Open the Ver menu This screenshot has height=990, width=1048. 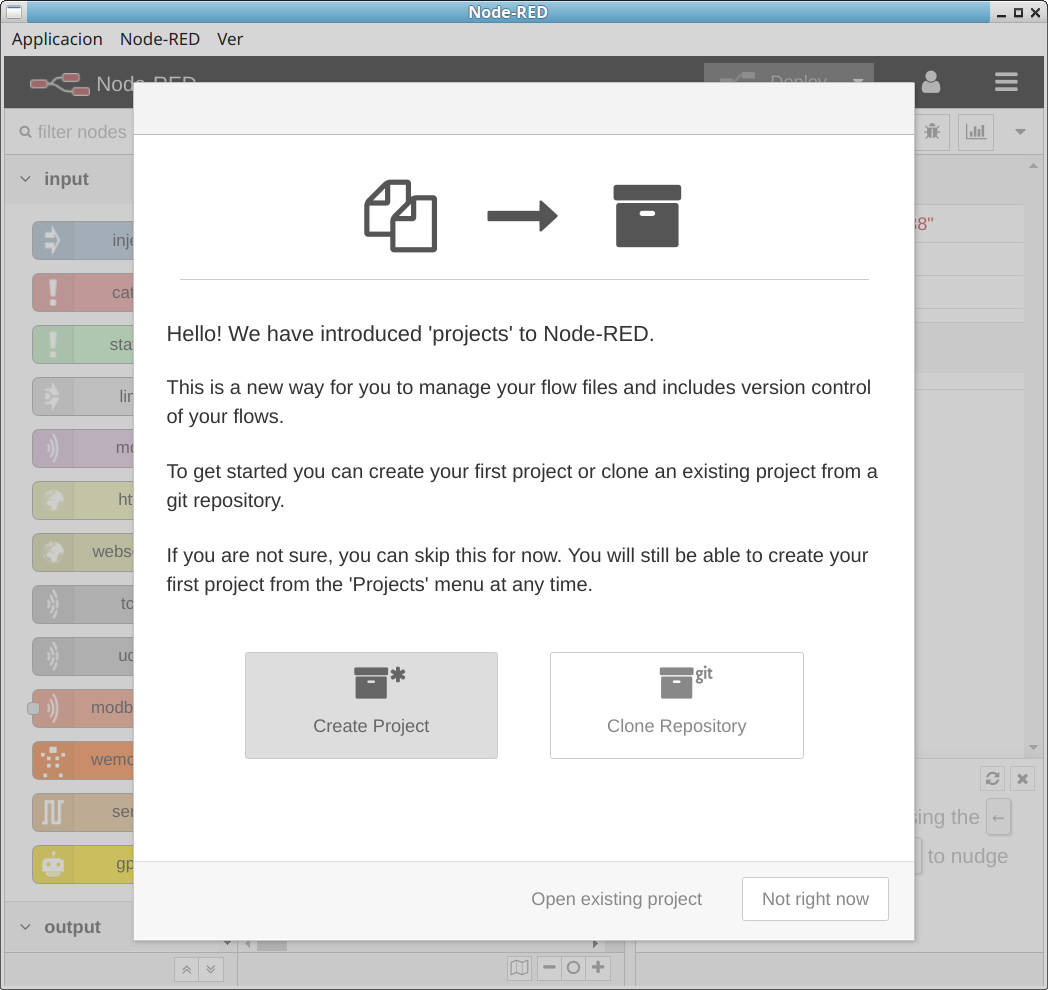tap(230, 39)
